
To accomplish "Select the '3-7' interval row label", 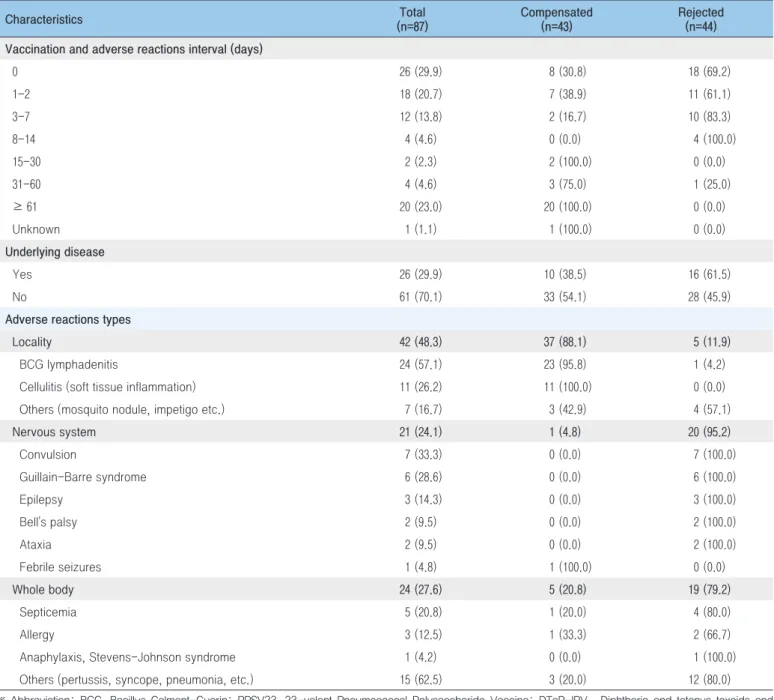I will (21, 117).
